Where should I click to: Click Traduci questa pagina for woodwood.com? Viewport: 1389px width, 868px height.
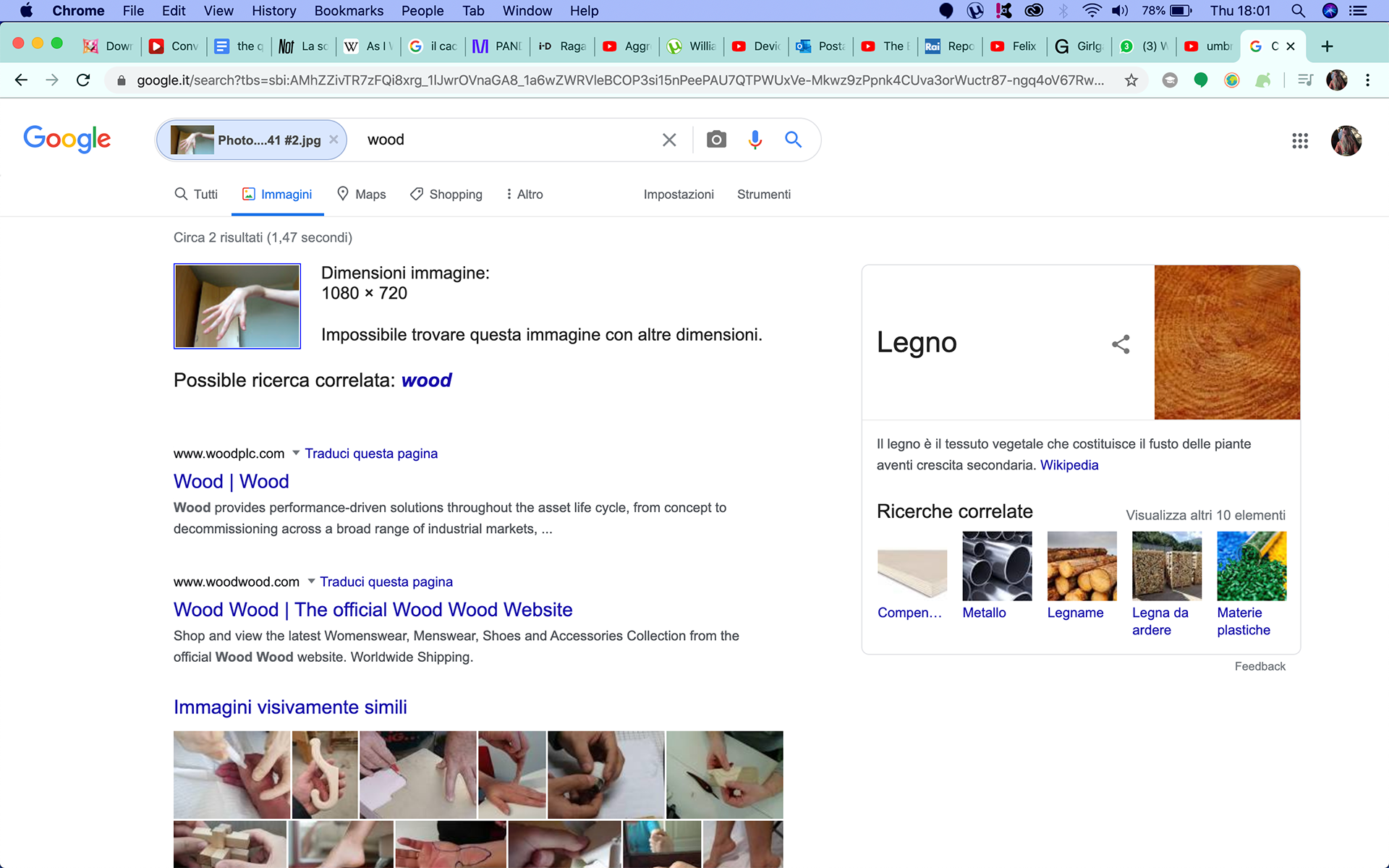386,582
